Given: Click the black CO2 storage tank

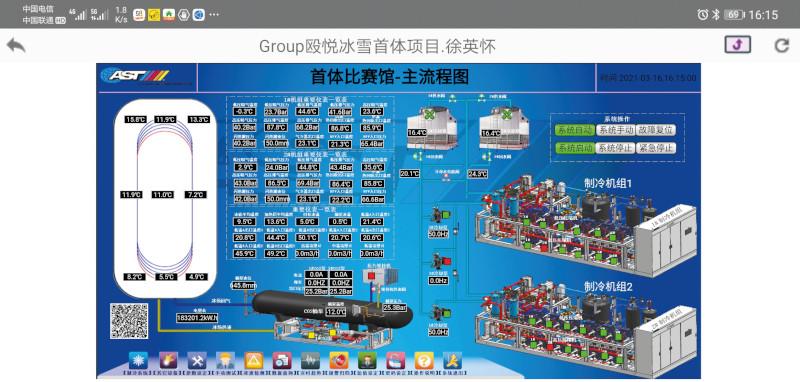Looking at the screenshot, I should (x=332, y=309).
